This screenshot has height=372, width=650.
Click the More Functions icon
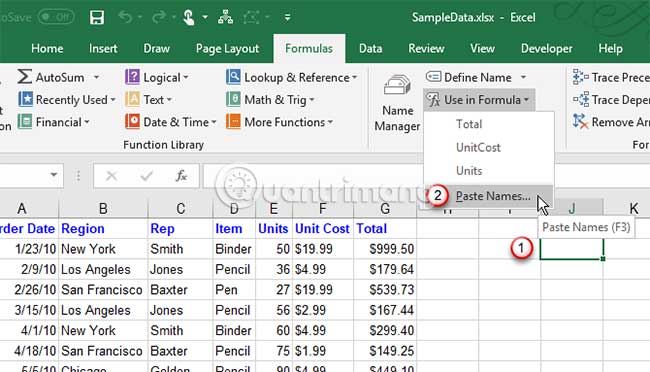click(233, 122)
